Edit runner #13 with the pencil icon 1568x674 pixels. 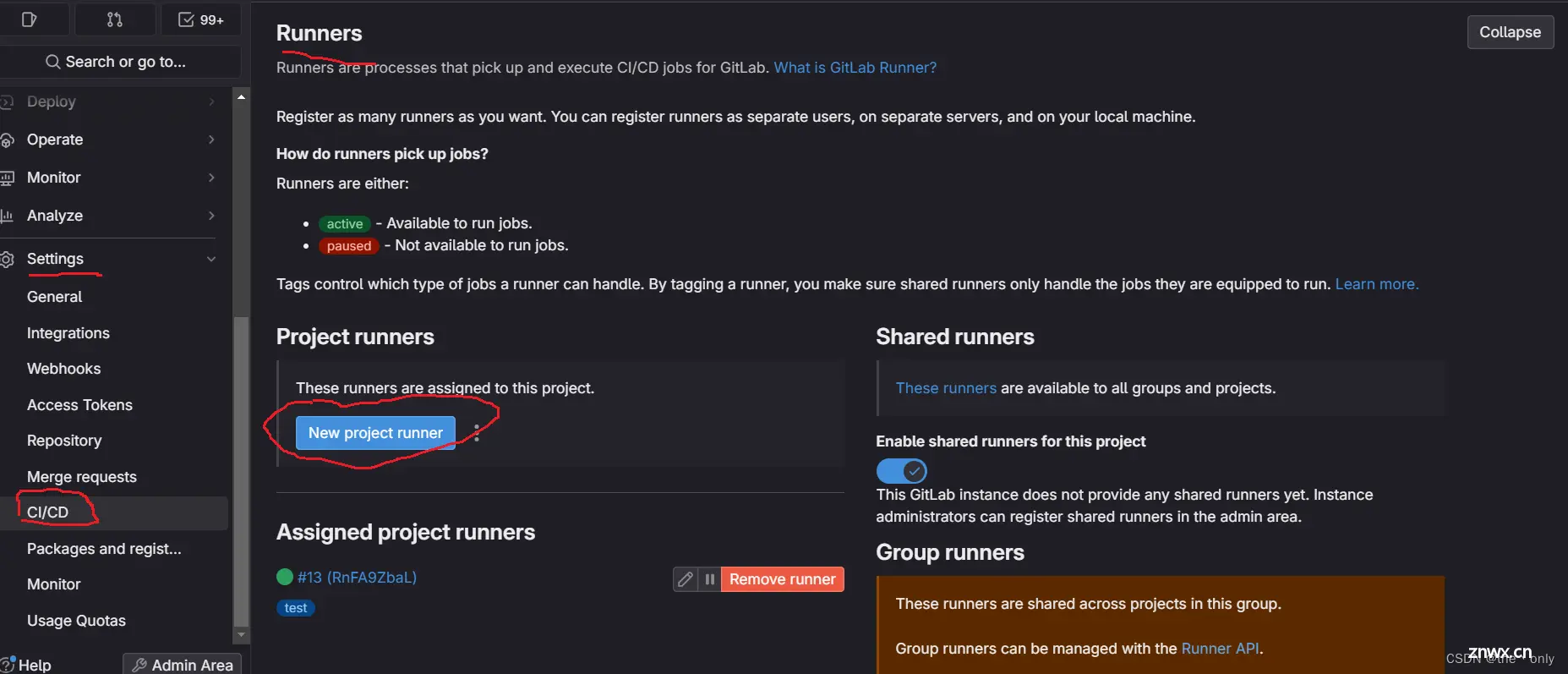click(x=686, y=579)
